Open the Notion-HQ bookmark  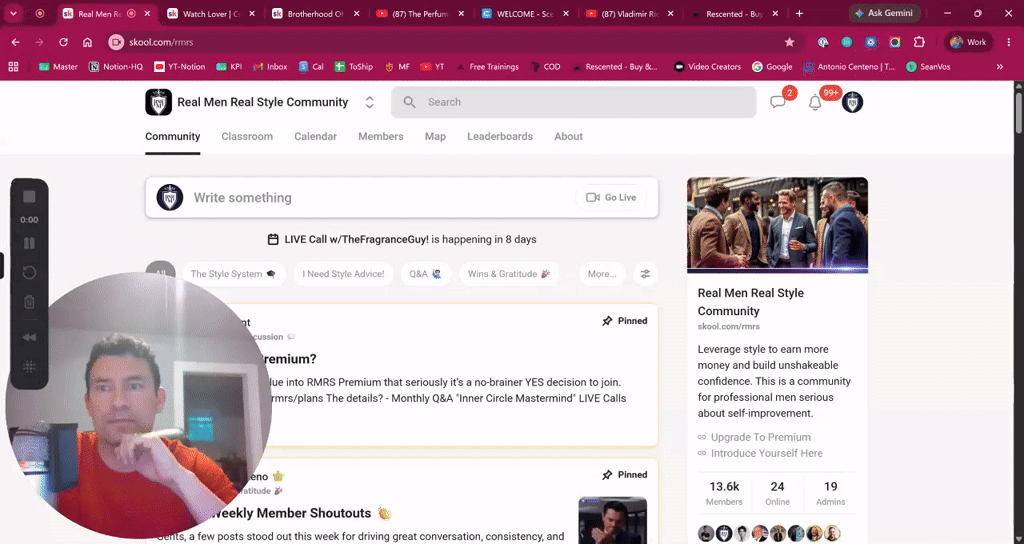(x=116, y=67)
